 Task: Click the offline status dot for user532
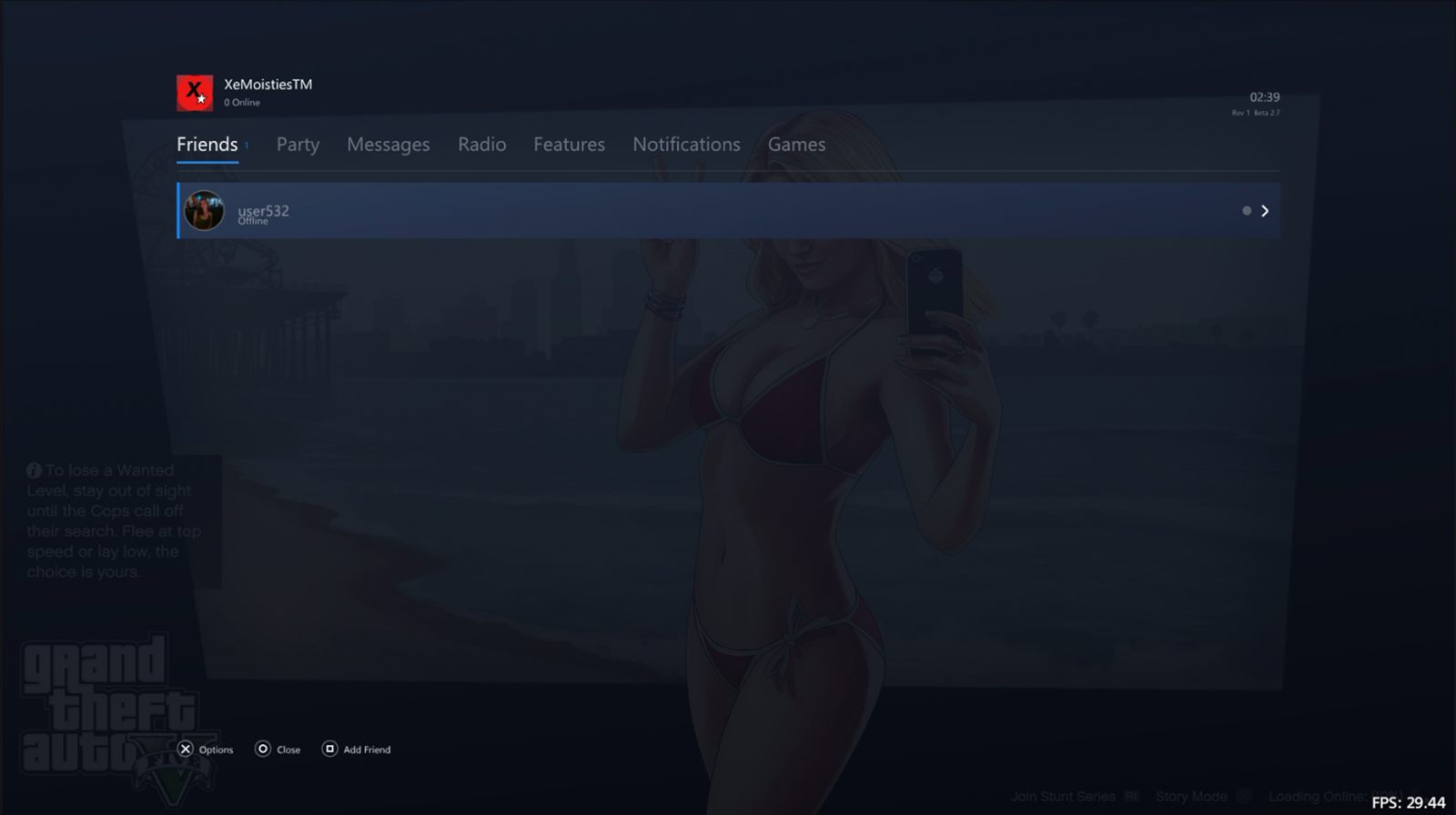pyautogui.click(x=1247, y=211)
